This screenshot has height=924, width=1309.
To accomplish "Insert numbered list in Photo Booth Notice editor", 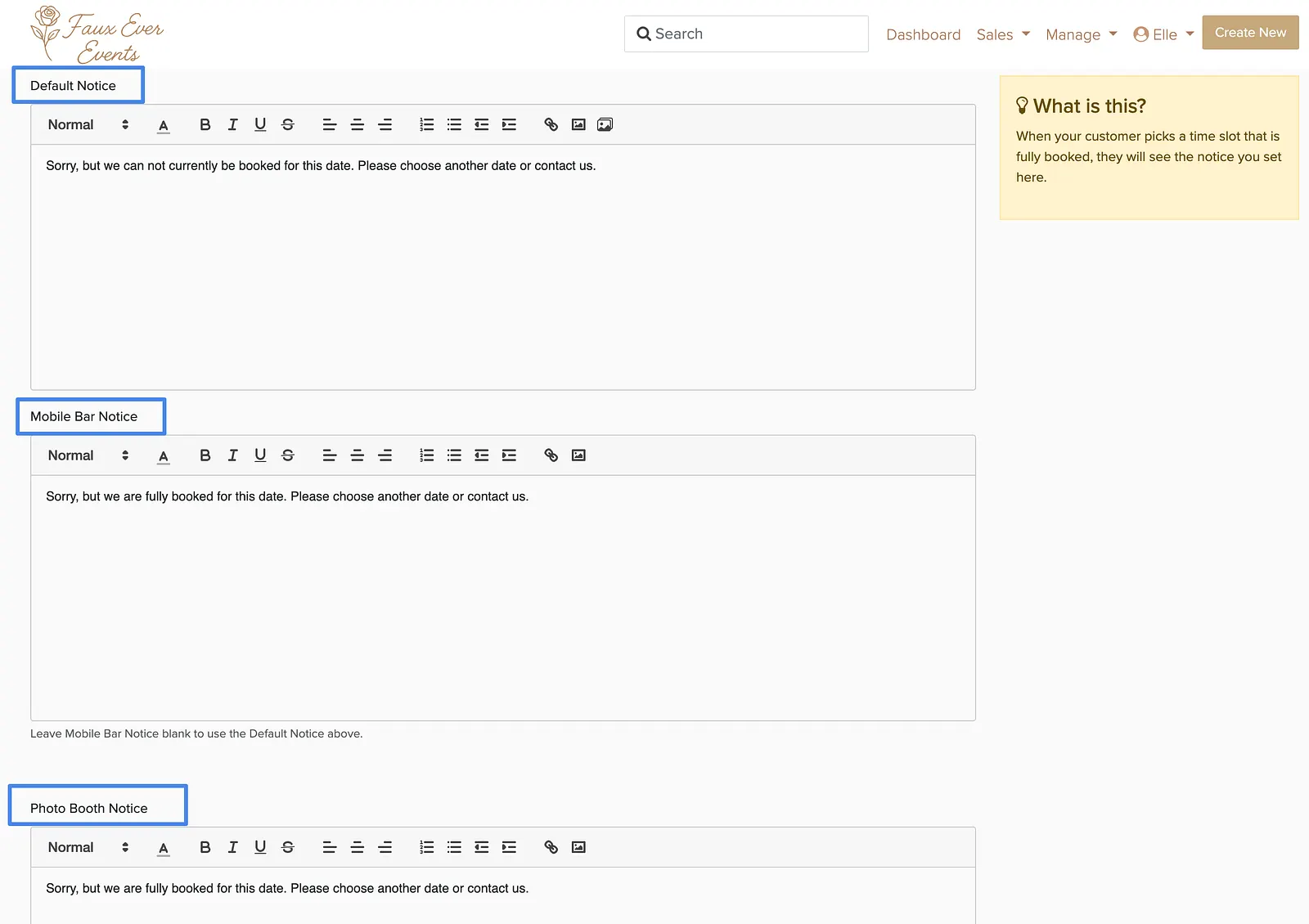I will 427,847.
